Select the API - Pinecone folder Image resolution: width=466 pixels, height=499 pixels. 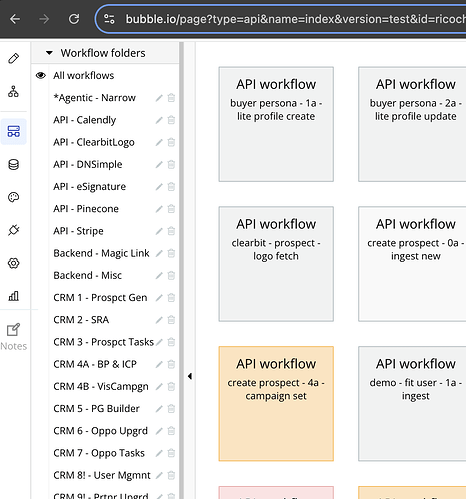(x=86, y=209)
